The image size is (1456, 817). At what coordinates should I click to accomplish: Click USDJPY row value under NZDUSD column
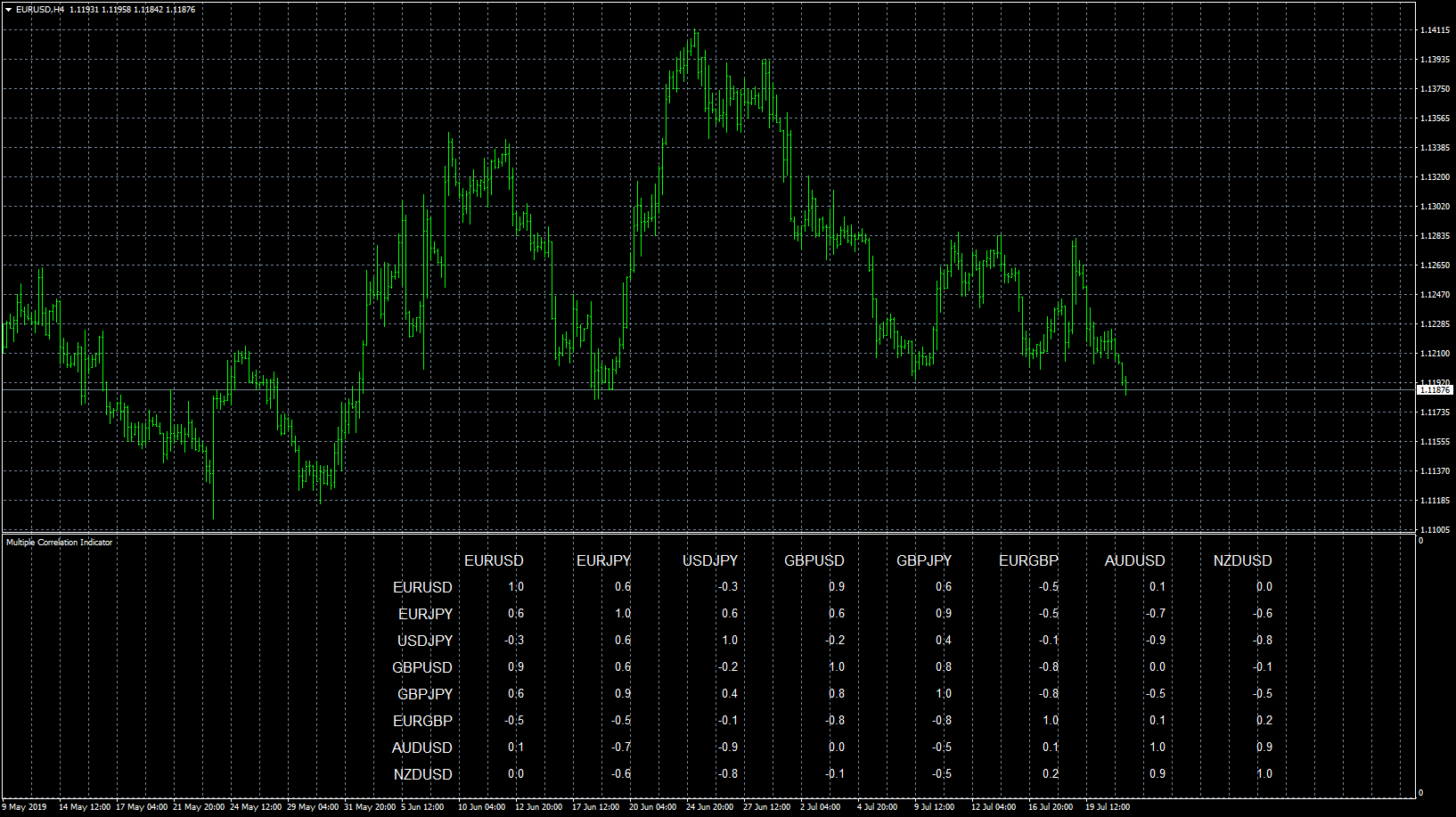pyautogui.click(x=1263, y=640)
